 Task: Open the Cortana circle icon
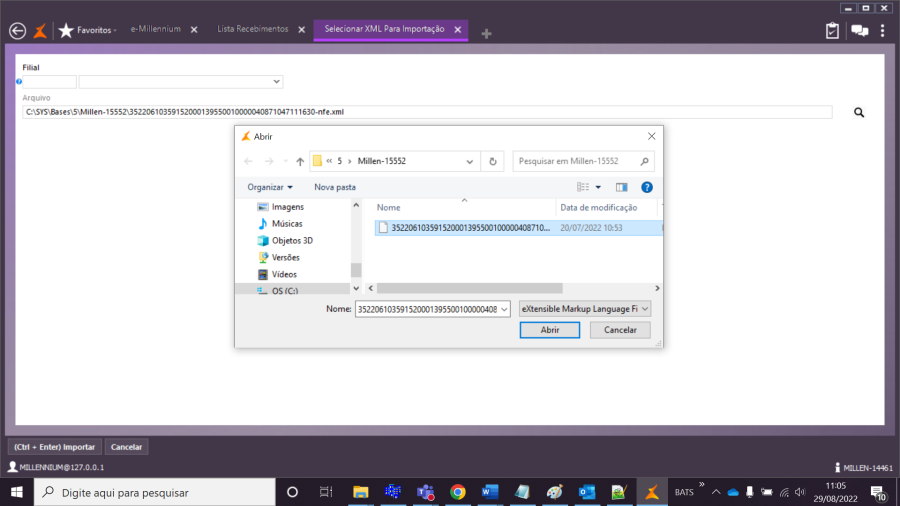pyautogui.click(x=292, y=492)
